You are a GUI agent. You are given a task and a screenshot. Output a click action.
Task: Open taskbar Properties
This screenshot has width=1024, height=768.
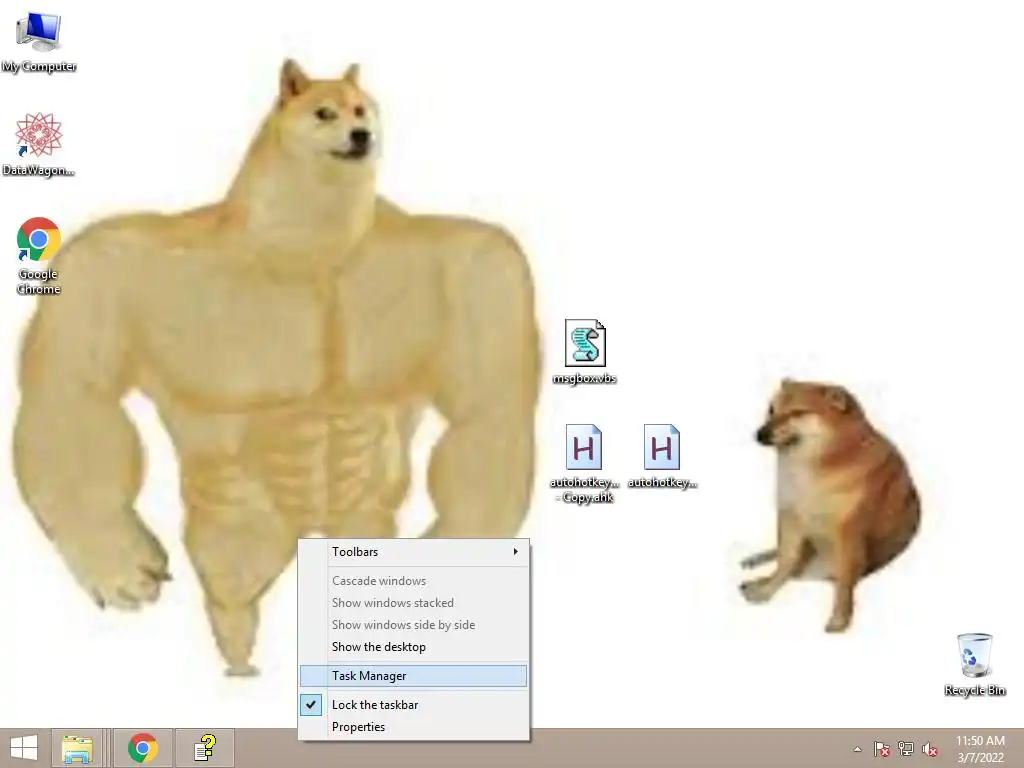413,727
